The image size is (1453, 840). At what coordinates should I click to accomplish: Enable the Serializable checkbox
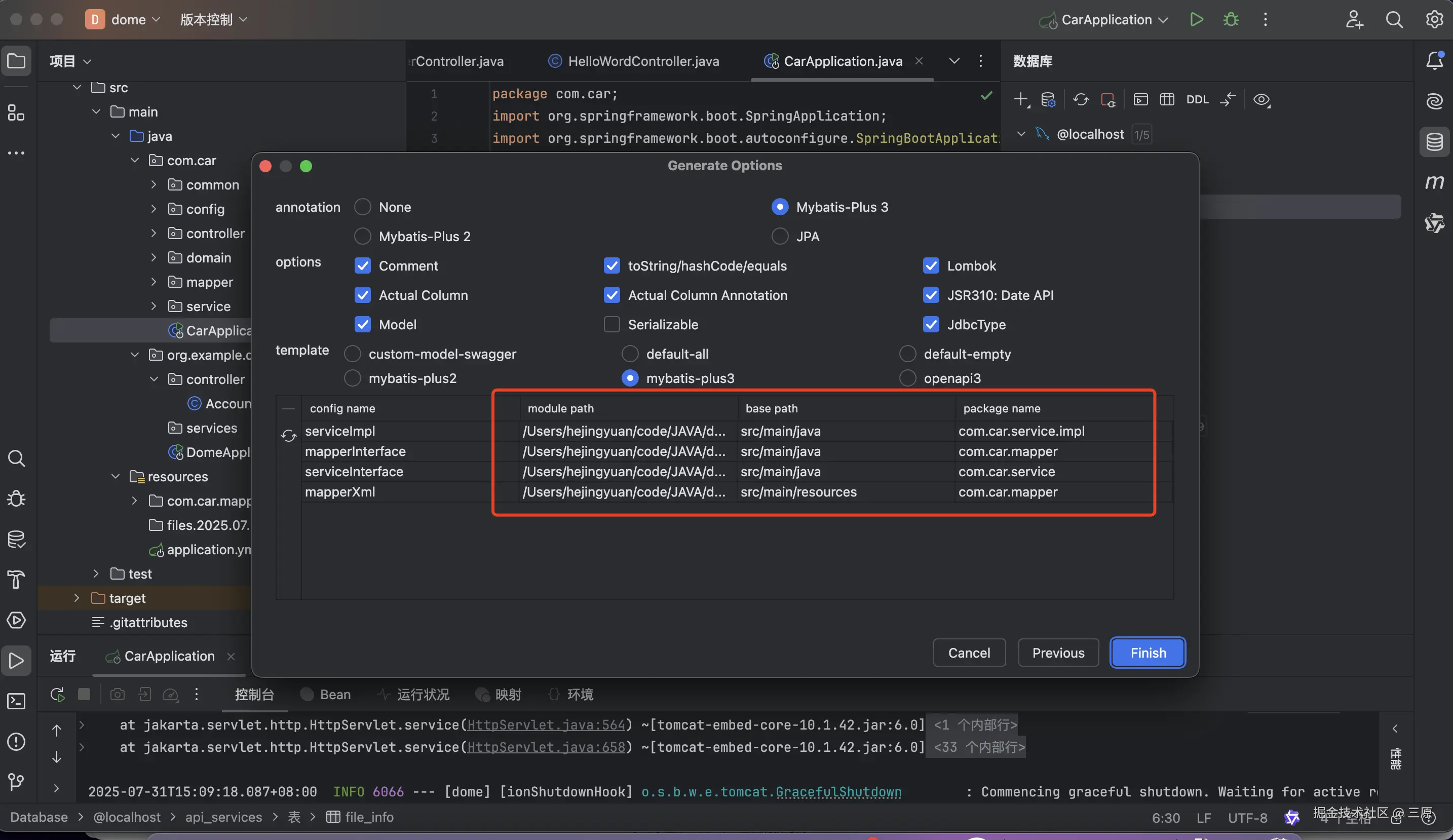point(612,325)
